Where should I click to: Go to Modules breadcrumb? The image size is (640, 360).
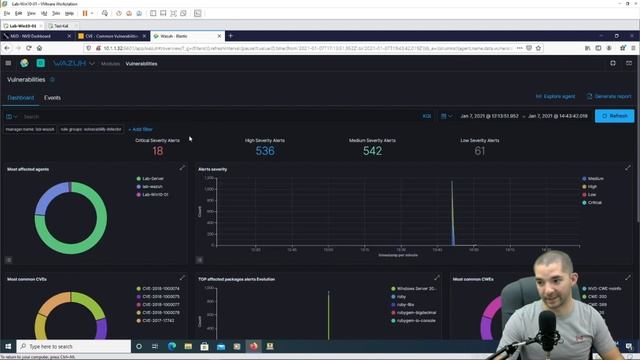[110, 64]
